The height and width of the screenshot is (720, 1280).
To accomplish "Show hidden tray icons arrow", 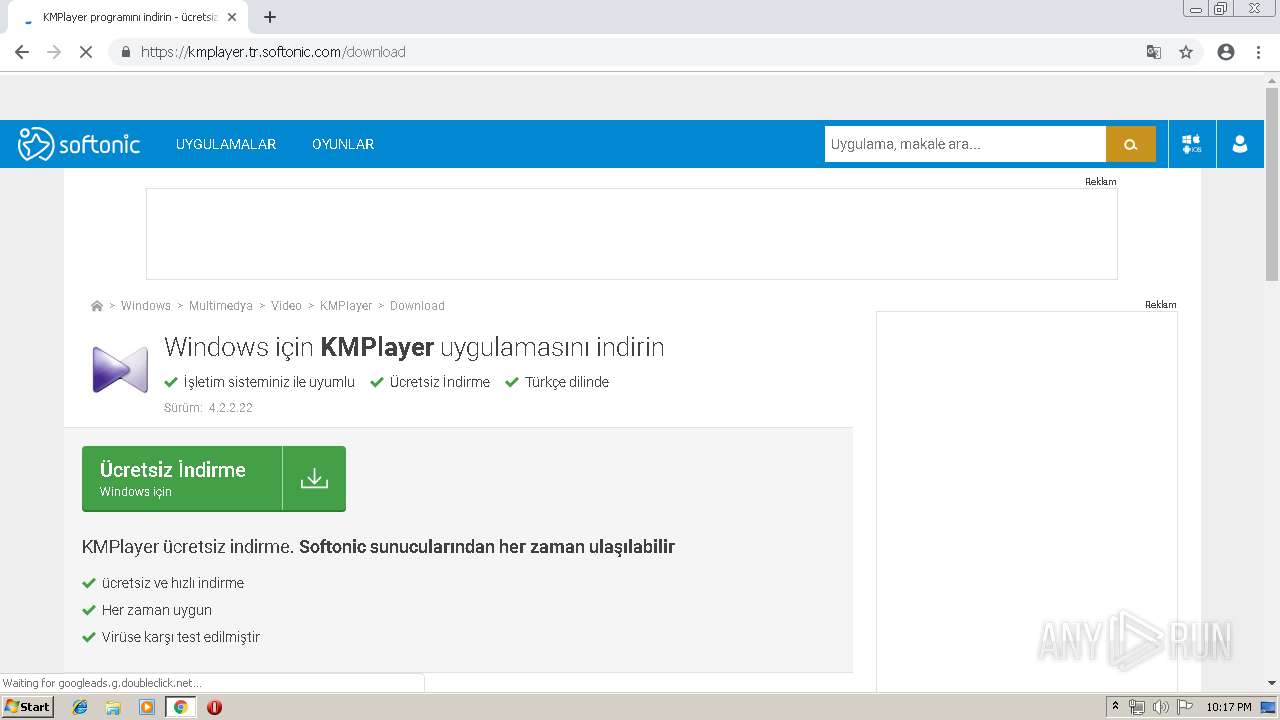I will coord(1115,707).
